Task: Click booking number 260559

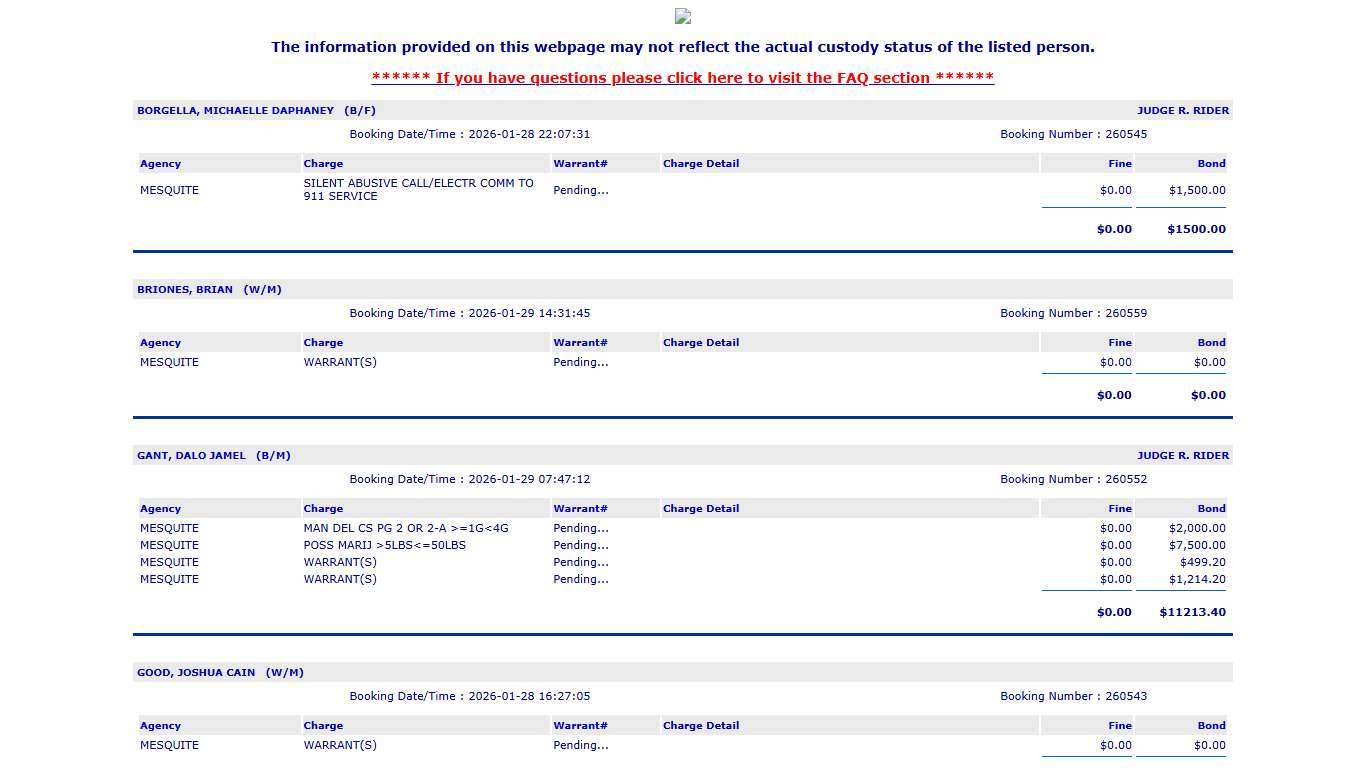Action: point(1125,313)
